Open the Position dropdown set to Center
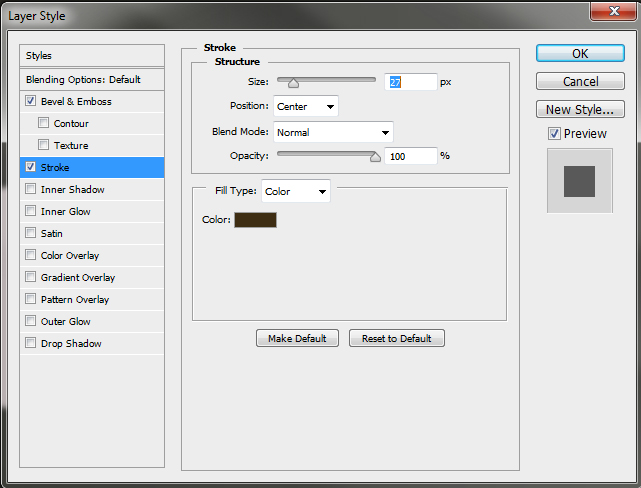Screen dimensions: 641x488 [x=306, y=106]
